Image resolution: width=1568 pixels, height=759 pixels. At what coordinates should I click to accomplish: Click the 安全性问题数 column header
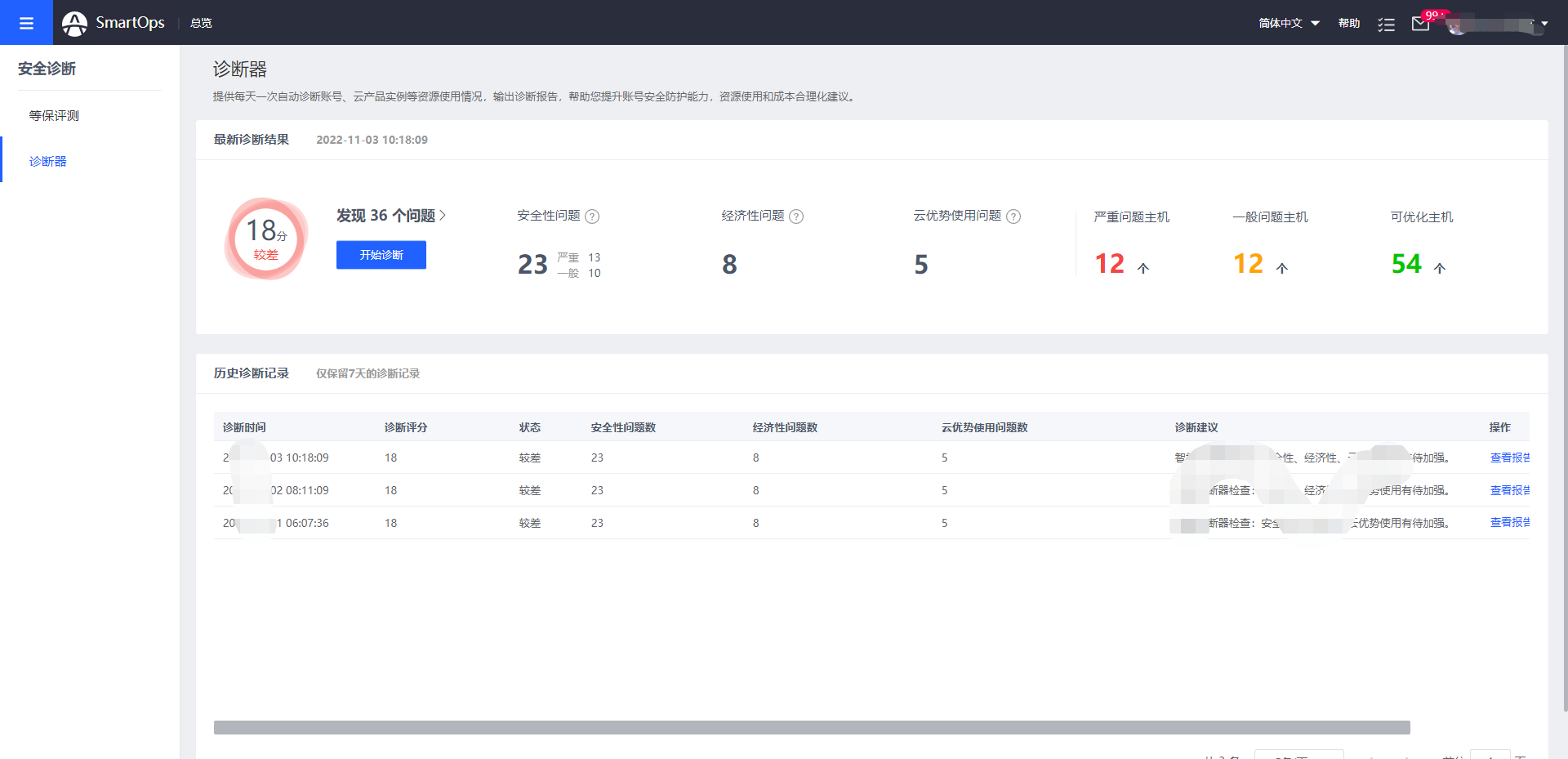click(623, 427)
